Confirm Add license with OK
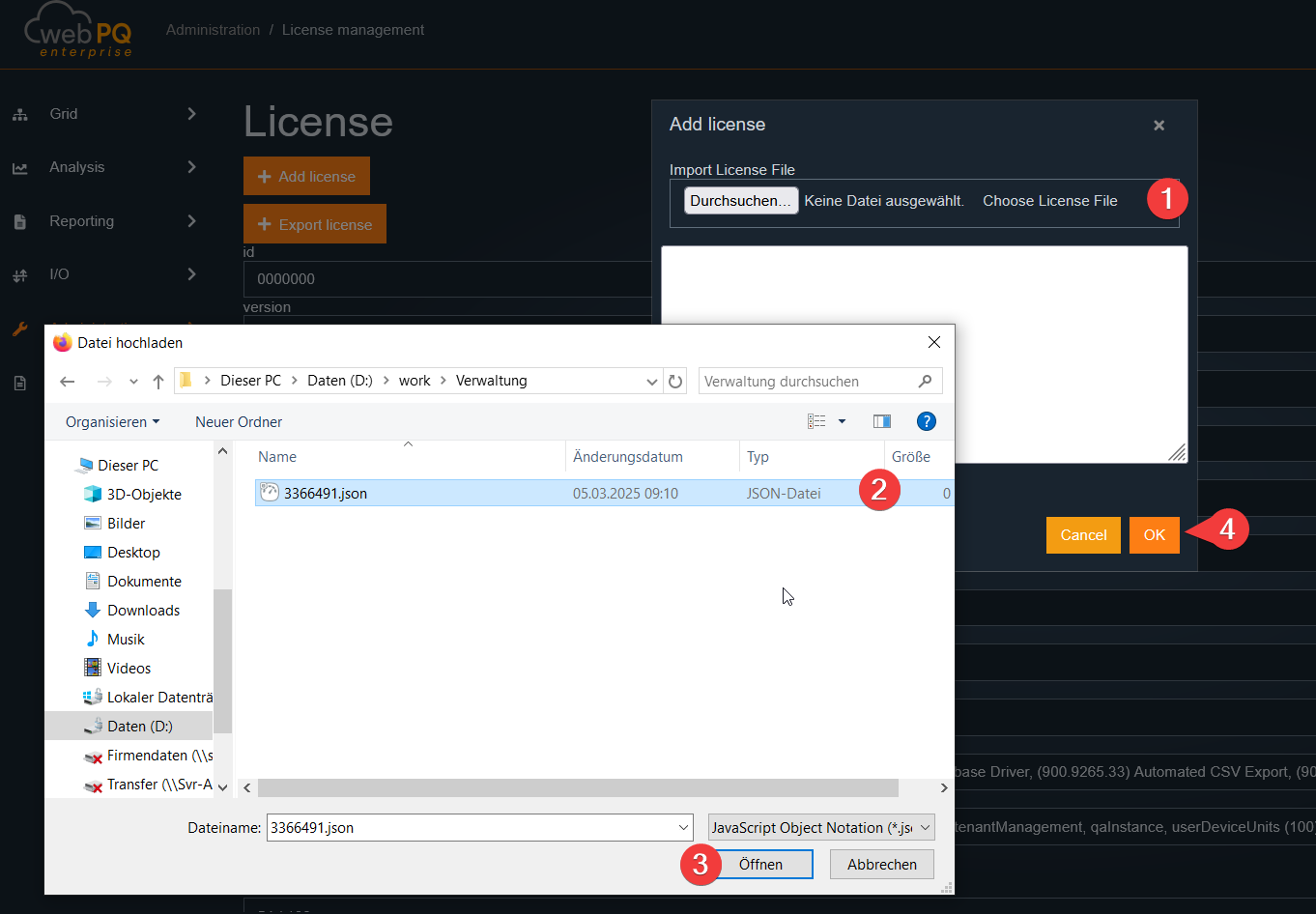Image resolution: width=1316 pixels, height=914 pixels. coord(1154,535)
